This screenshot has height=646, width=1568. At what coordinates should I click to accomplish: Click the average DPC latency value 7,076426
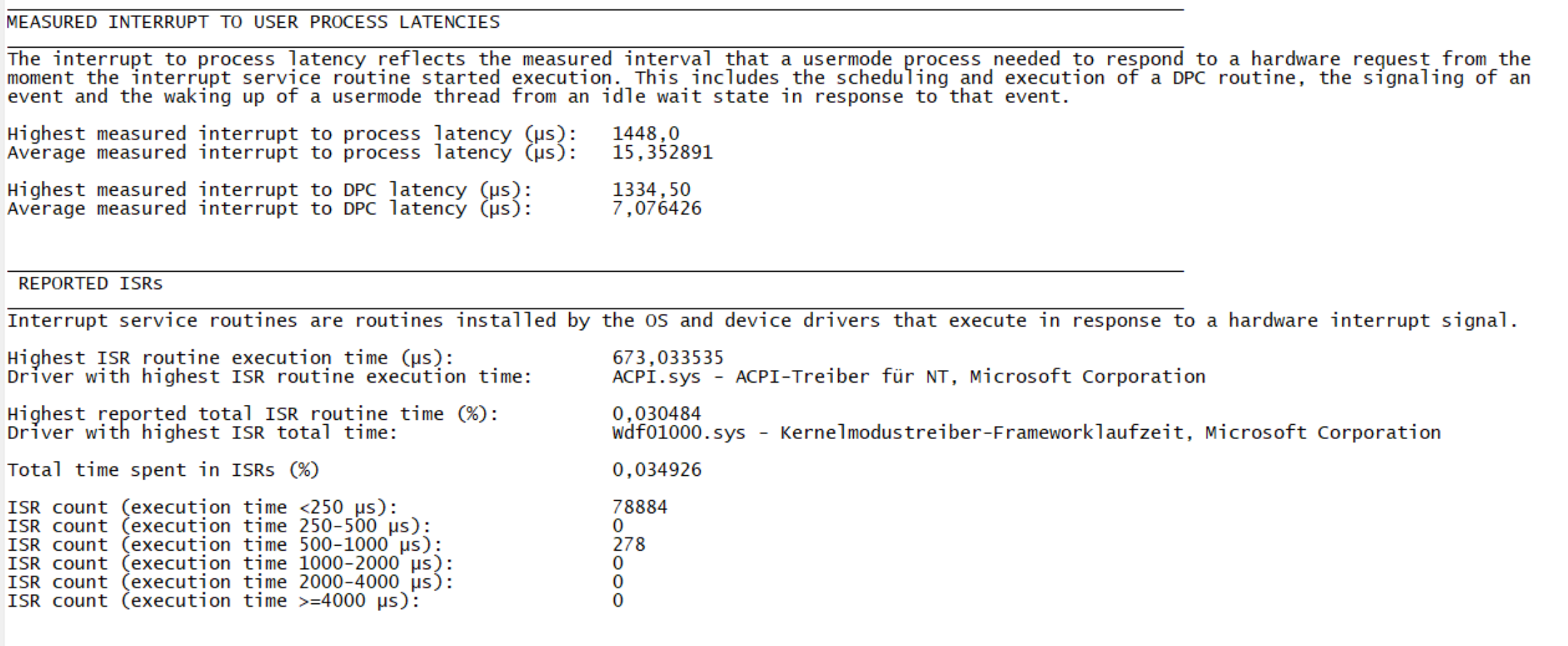click(x=657, y=208)
